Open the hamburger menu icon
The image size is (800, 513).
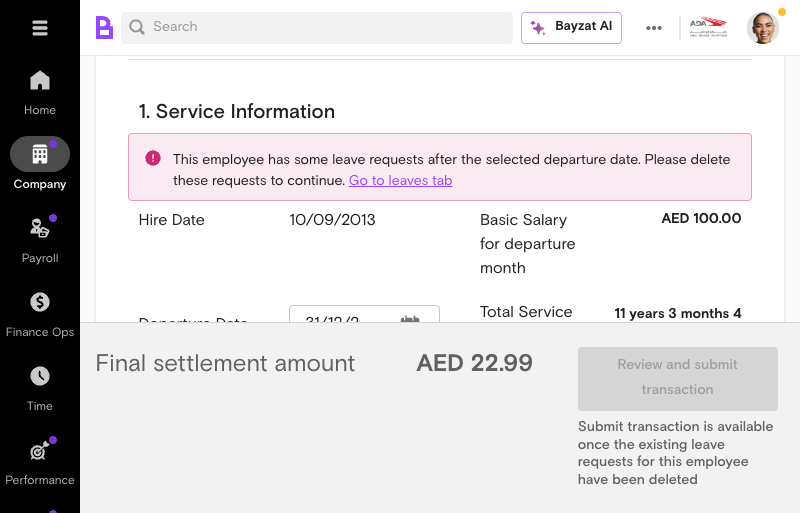(x=40, y=28)
